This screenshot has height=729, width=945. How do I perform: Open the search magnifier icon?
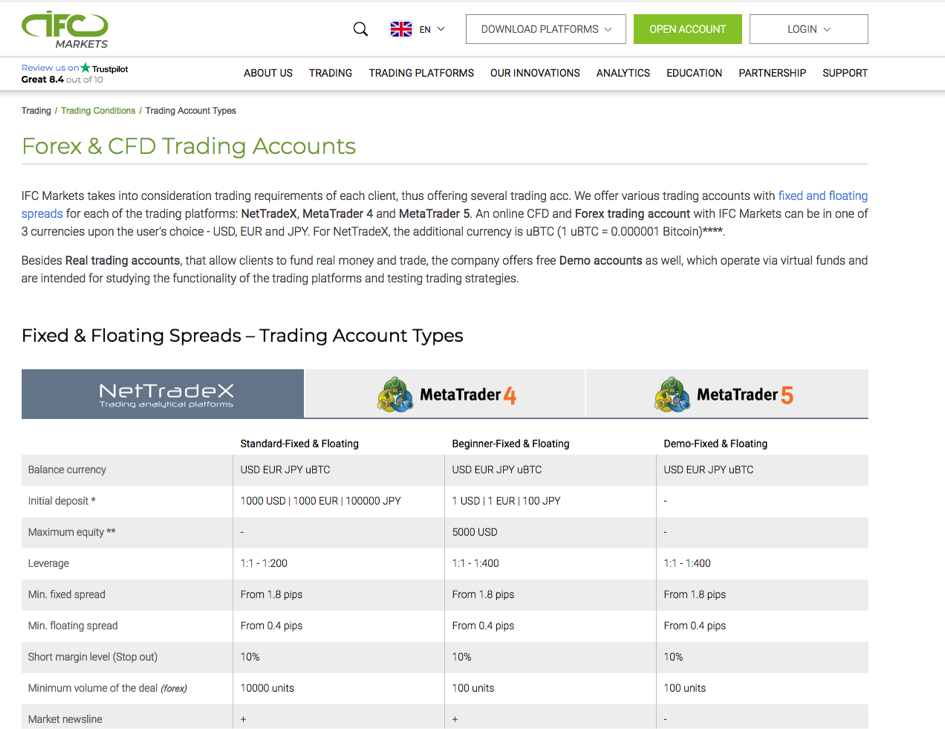(x=360, y=29)
